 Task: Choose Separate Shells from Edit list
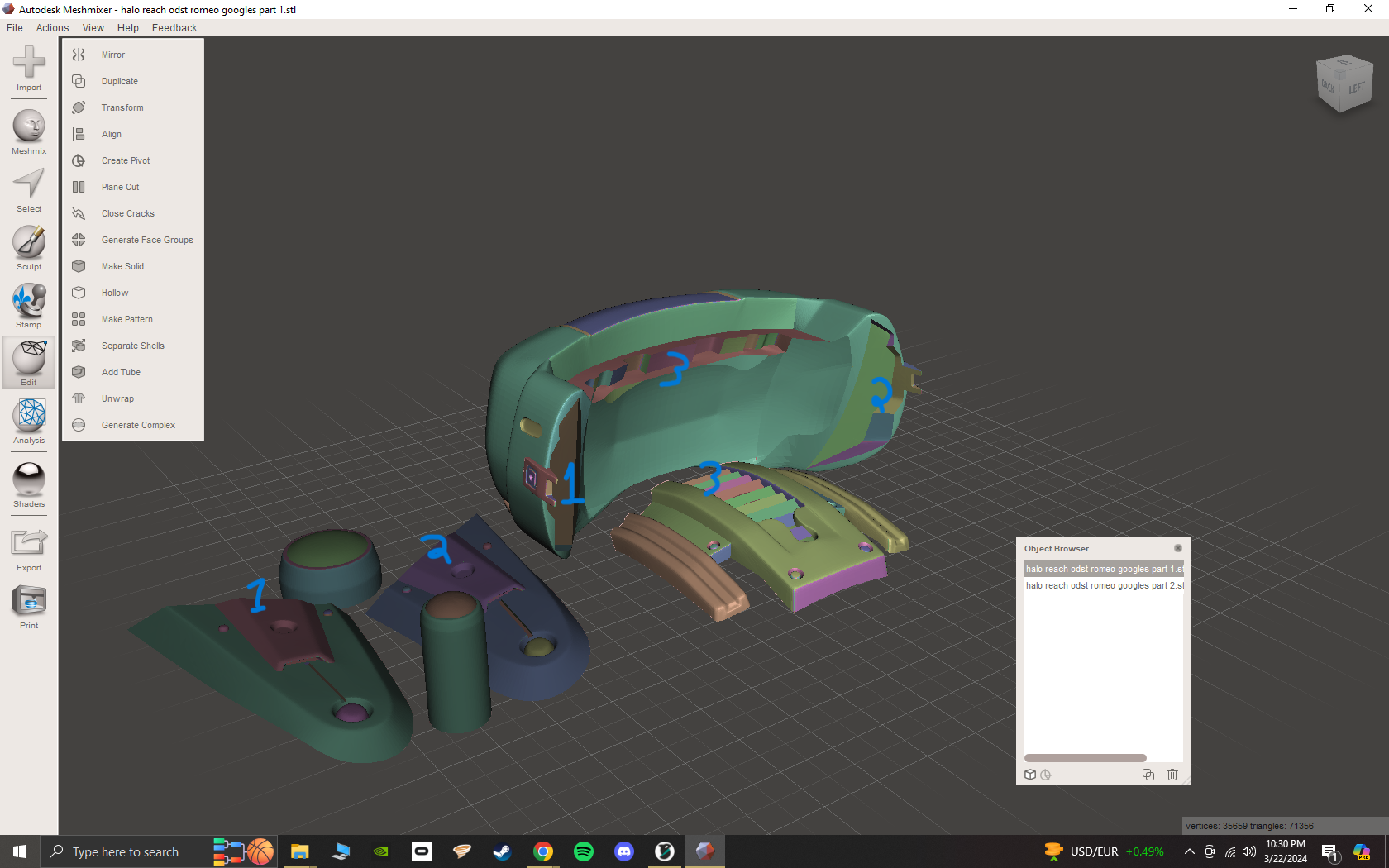tap(132, 346)
